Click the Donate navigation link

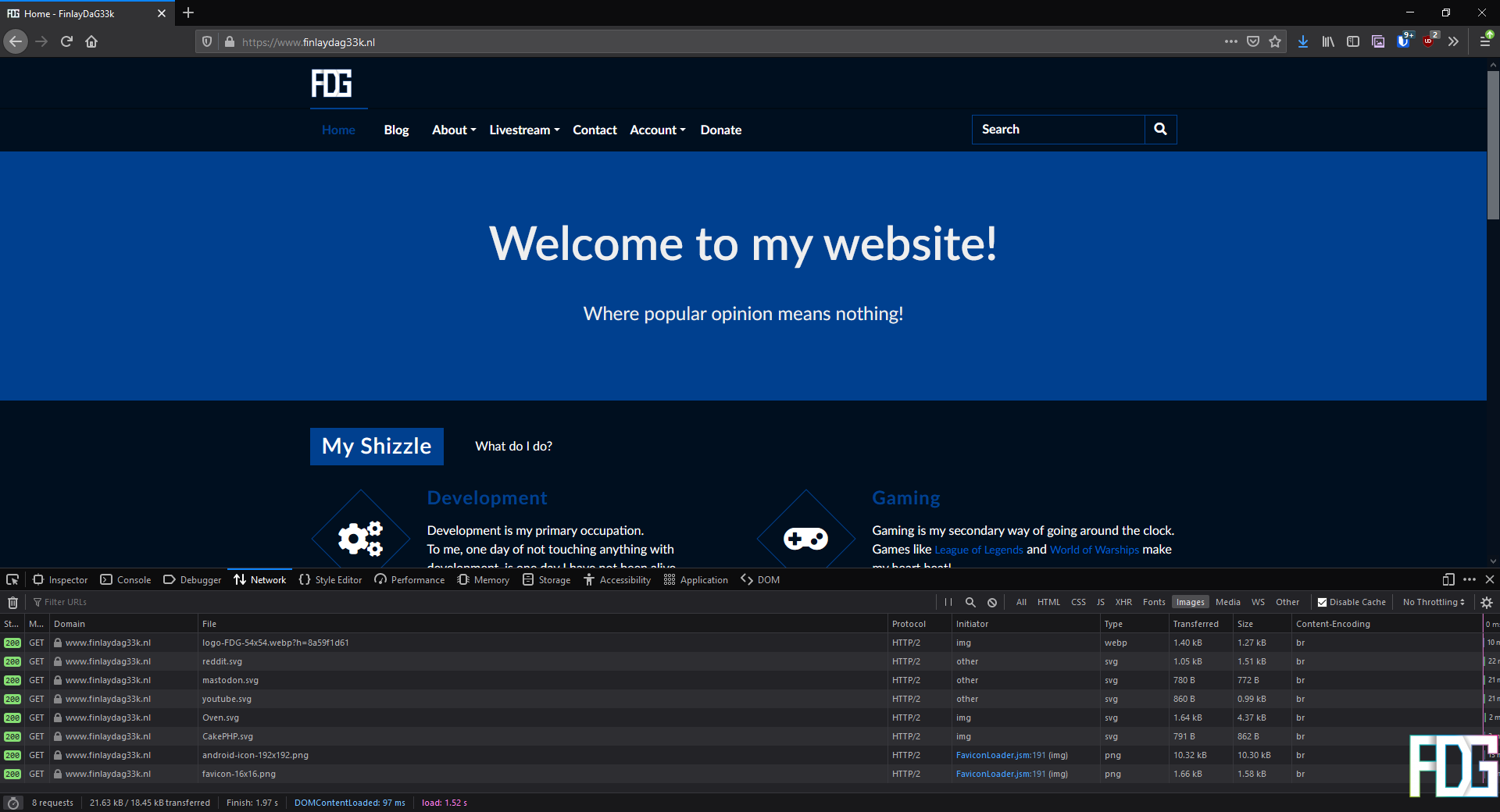point(720,130)
